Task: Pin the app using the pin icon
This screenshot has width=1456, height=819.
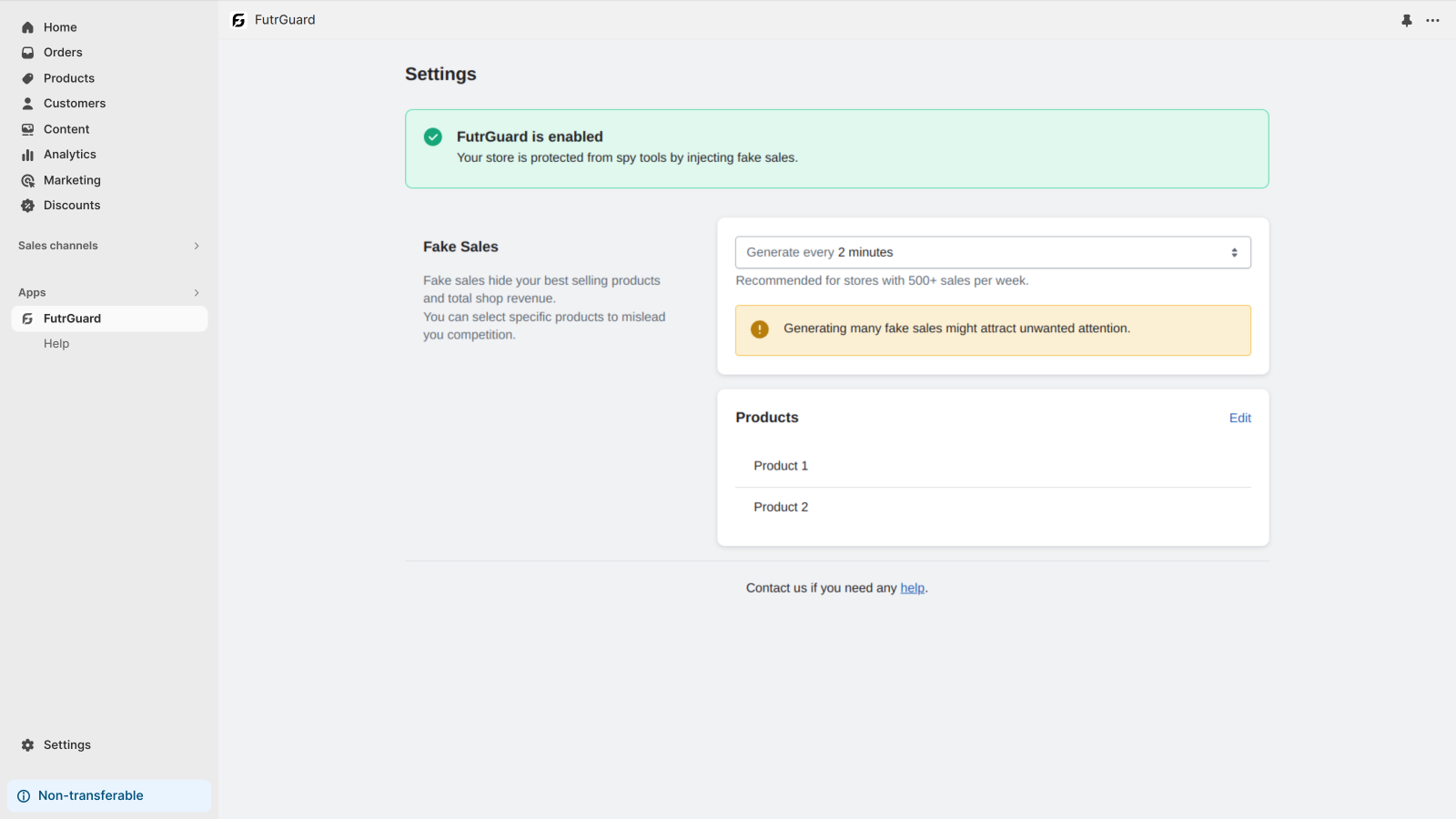Action: (x=1407, y=20)
